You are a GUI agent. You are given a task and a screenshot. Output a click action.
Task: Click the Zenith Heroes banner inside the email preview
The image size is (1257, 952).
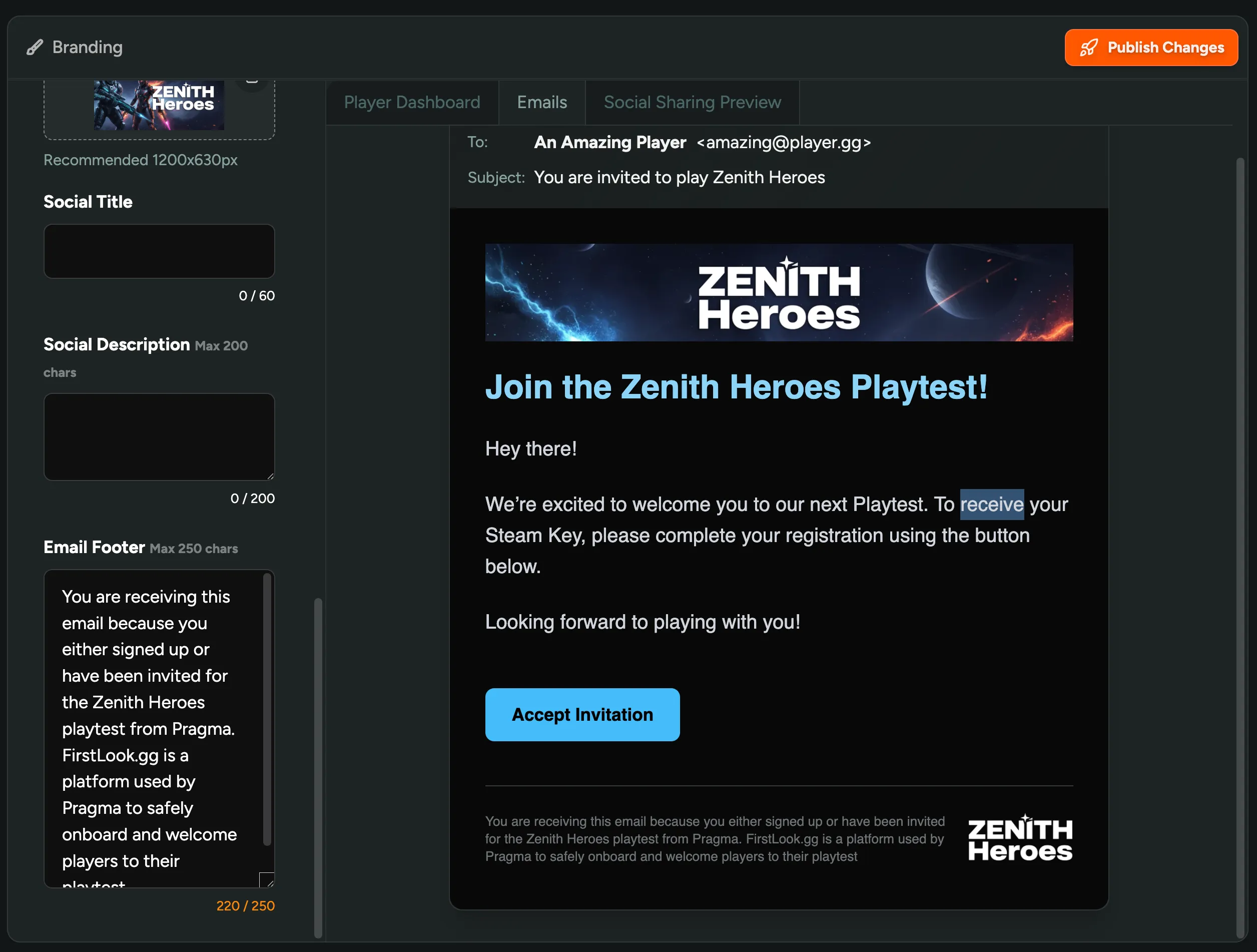779,293
